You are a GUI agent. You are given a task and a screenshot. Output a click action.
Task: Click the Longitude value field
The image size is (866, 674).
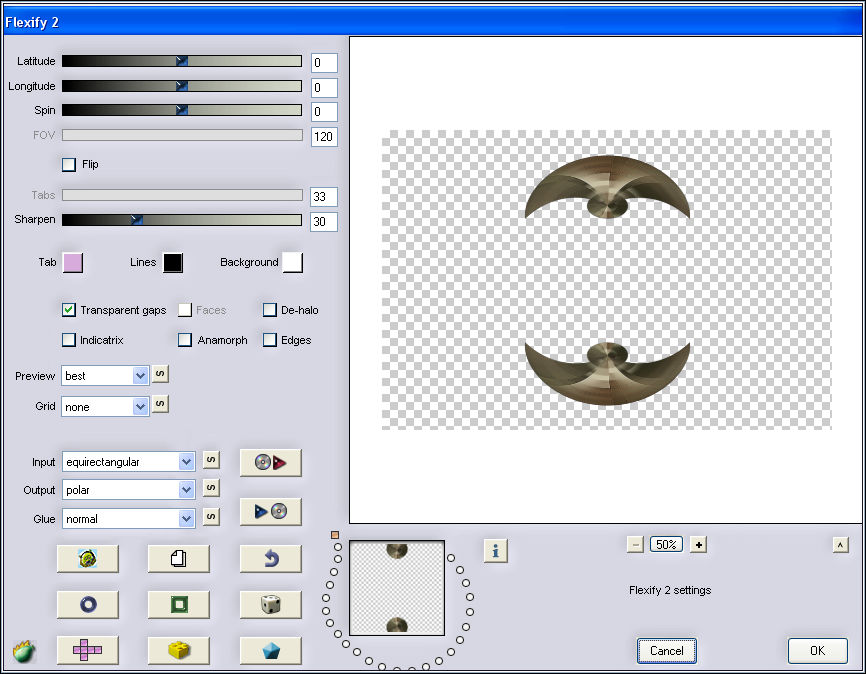pos(324,87)
